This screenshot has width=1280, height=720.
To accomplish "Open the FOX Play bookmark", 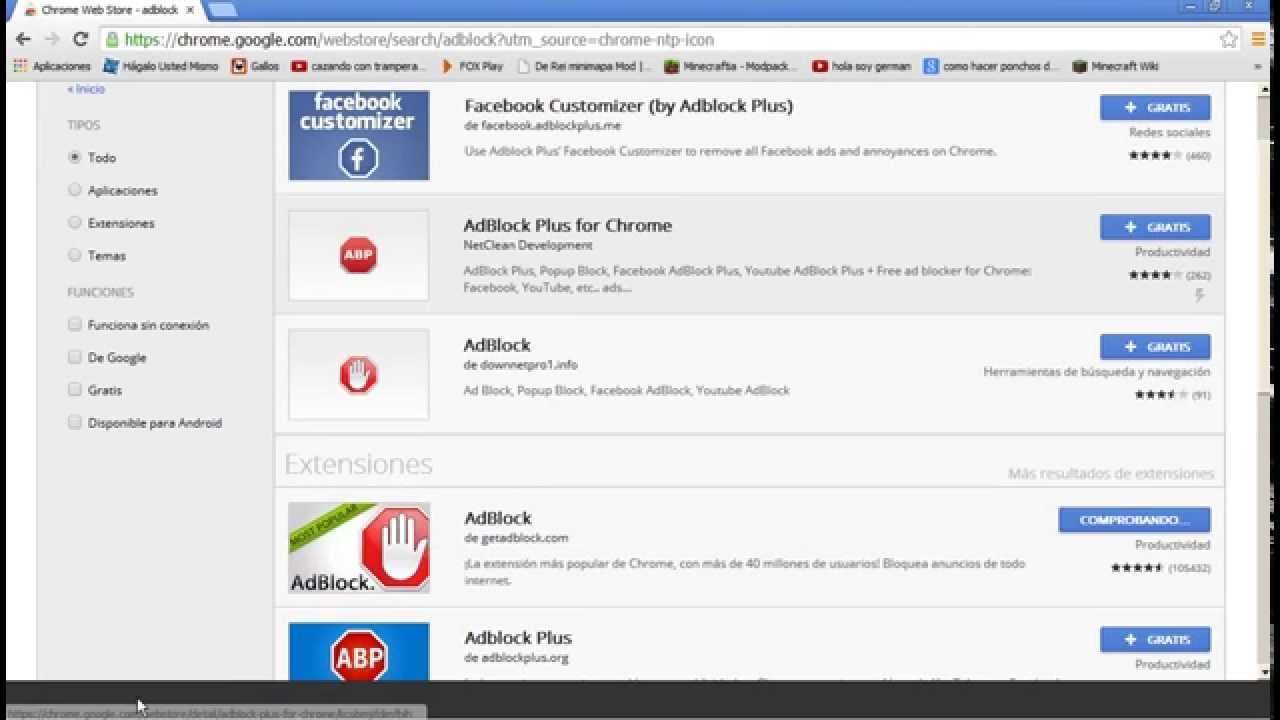I will point(472,66).
